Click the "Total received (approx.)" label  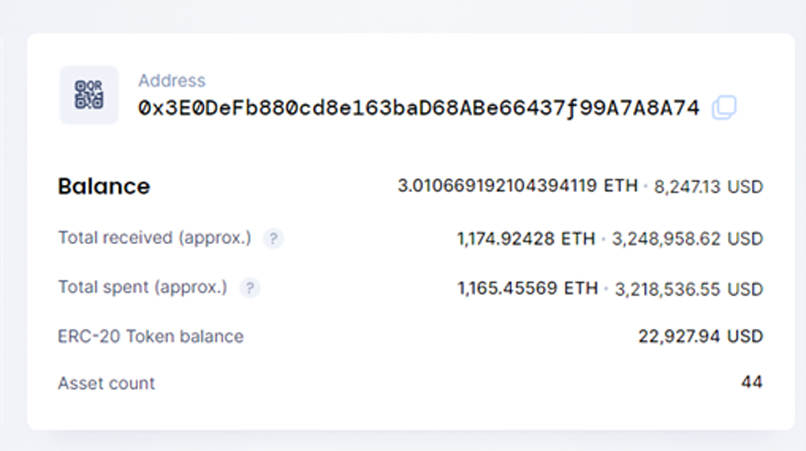155,239
